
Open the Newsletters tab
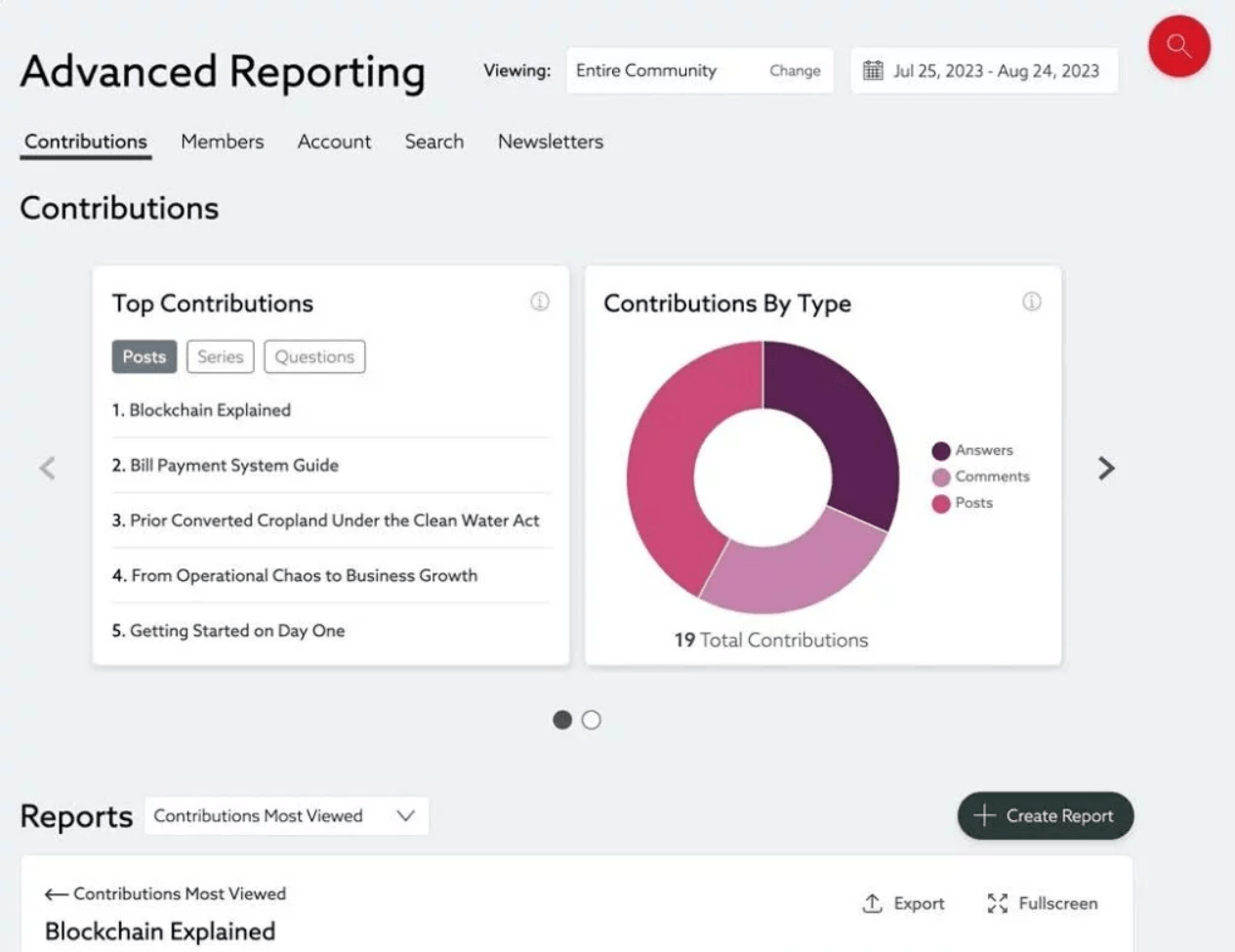click(550, 142)
